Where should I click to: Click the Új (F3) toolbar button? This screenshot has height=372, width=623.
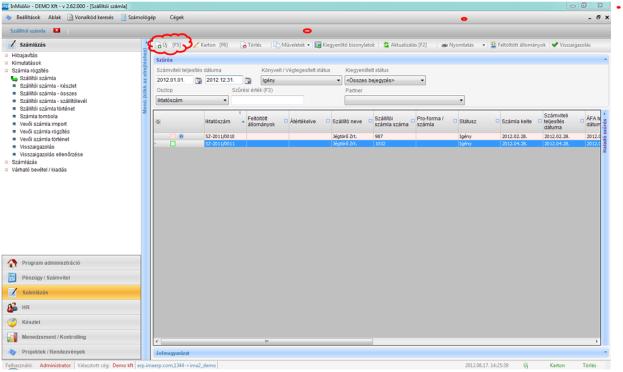click(169, 45)
